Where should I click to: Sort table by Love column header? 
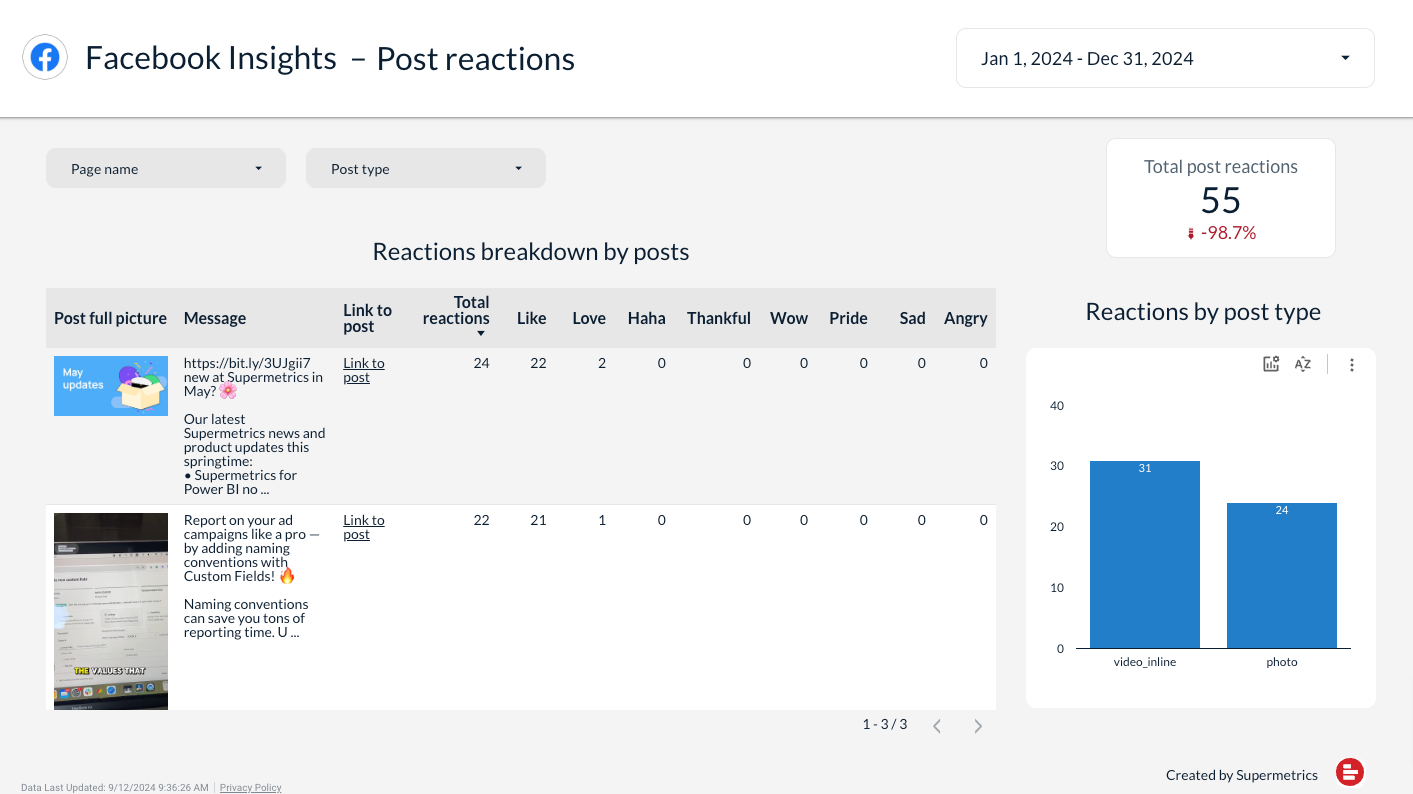589,318
